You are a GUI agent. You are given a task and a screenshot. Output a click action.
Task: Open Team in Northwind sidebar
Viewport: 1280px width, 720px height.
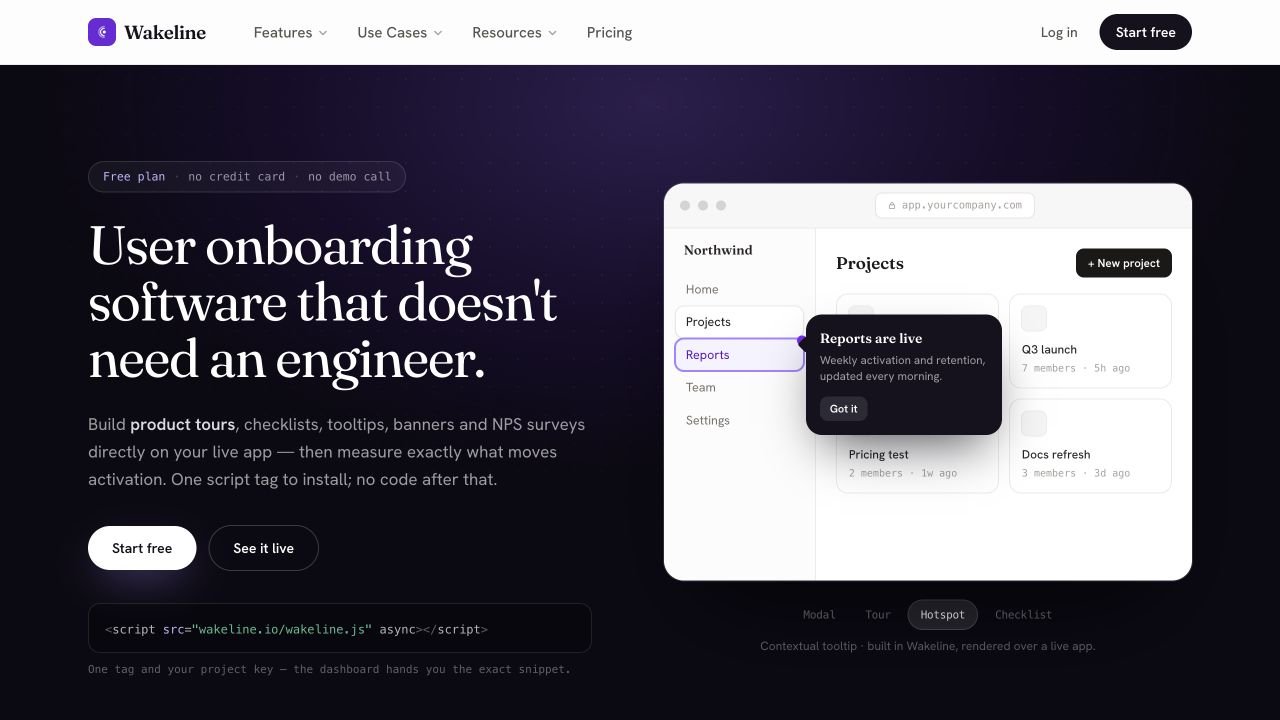pyautogui.click(x=739, y=387)
